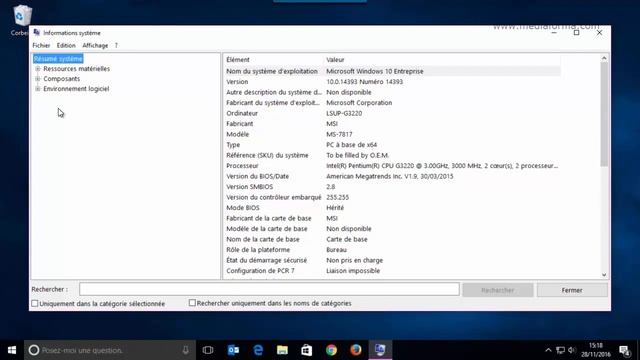
Task: Select the Version 10.0.14393 row
Action: 392,82
